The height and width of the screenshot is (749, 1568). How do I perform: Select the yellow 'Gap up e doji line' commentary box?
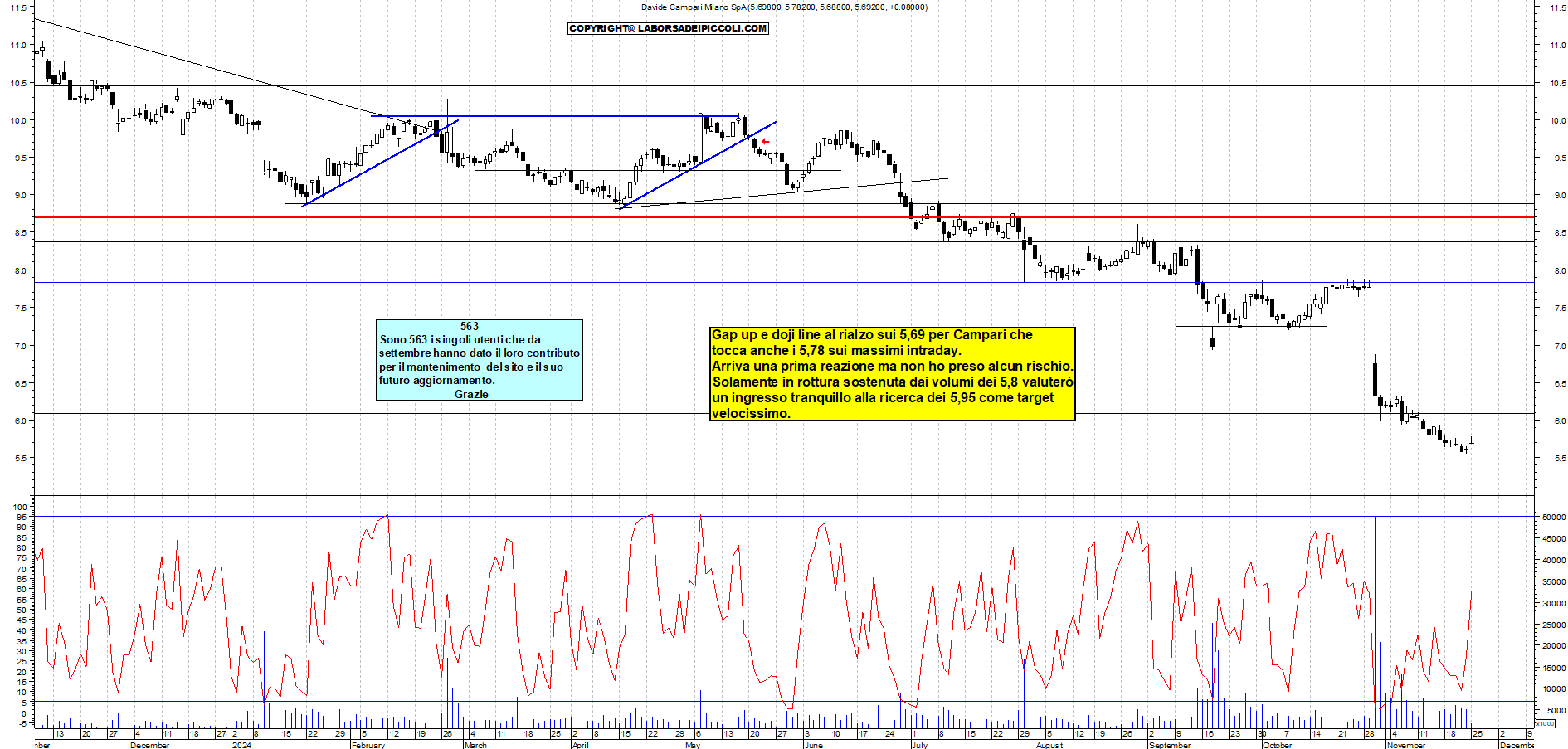pyautogui.click(x=893, y=374)
